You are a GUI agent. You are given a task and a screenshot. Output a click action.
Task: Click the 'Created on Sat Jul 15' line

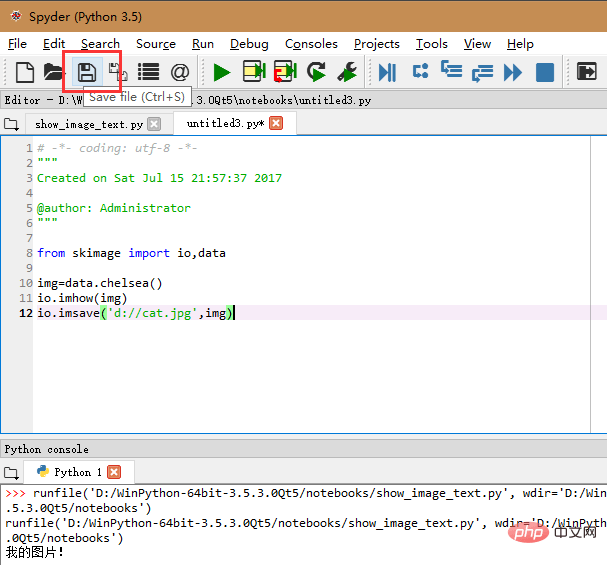click(159, 178)
